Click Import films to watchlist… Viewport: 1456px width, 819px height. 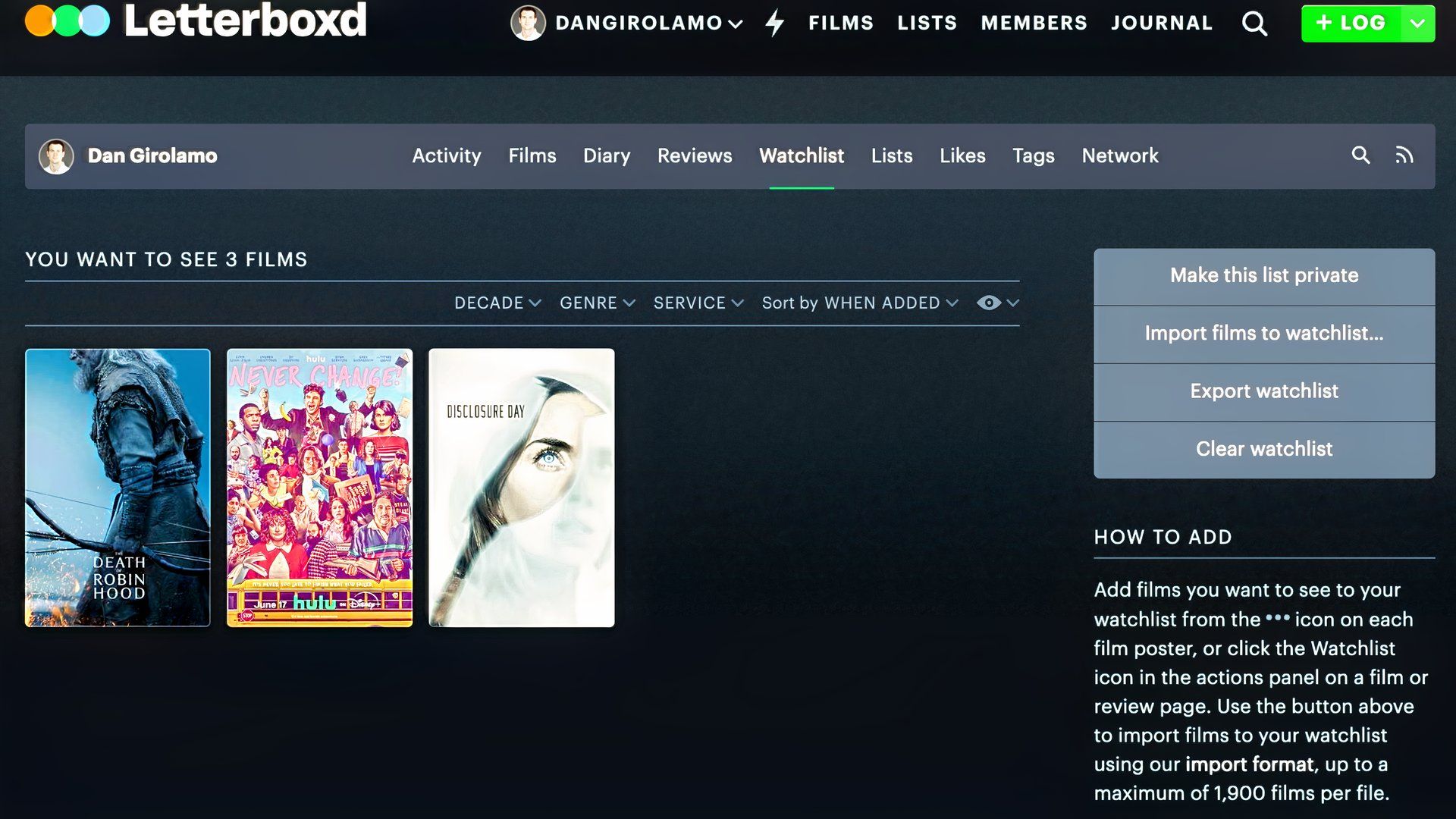point(1264,334)
